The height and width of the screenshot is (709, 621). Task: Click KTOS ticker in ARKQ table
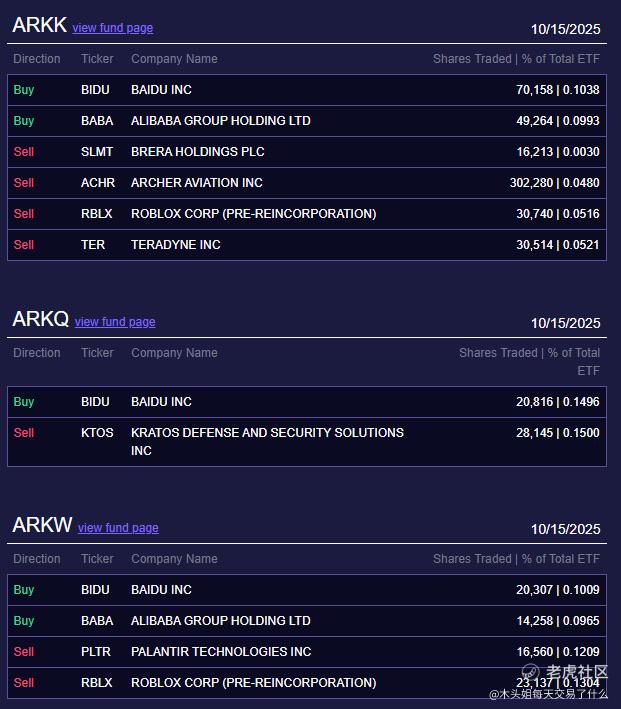97,433
